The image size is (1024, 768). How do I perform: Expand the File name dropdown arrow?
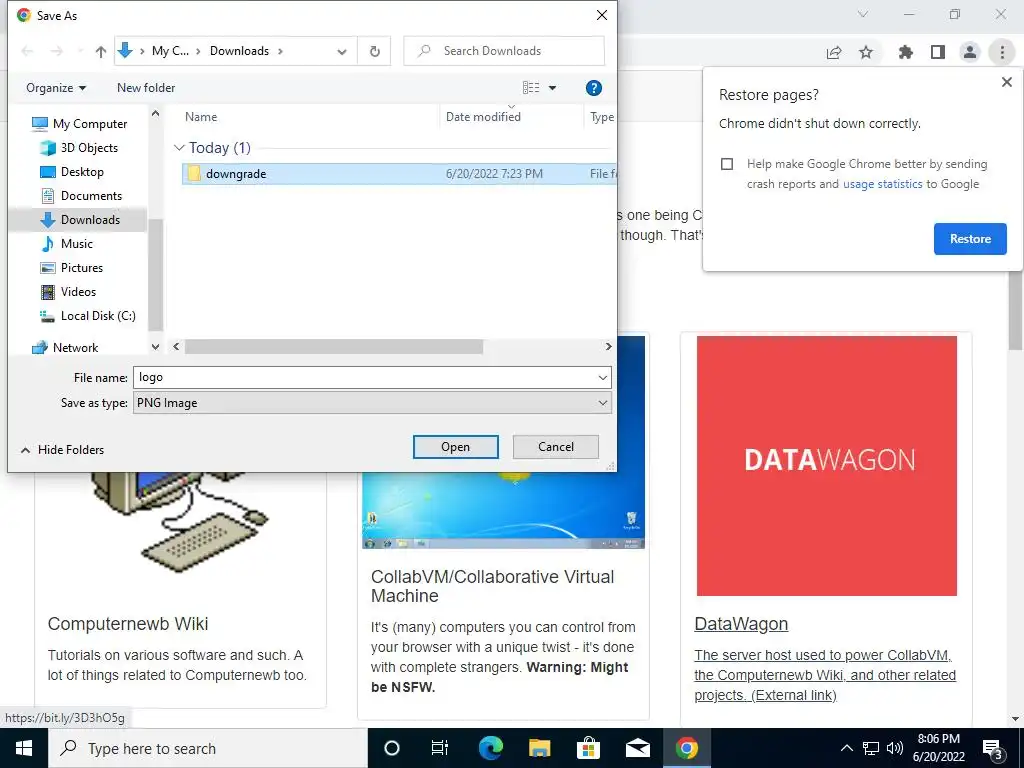(602, 377)
